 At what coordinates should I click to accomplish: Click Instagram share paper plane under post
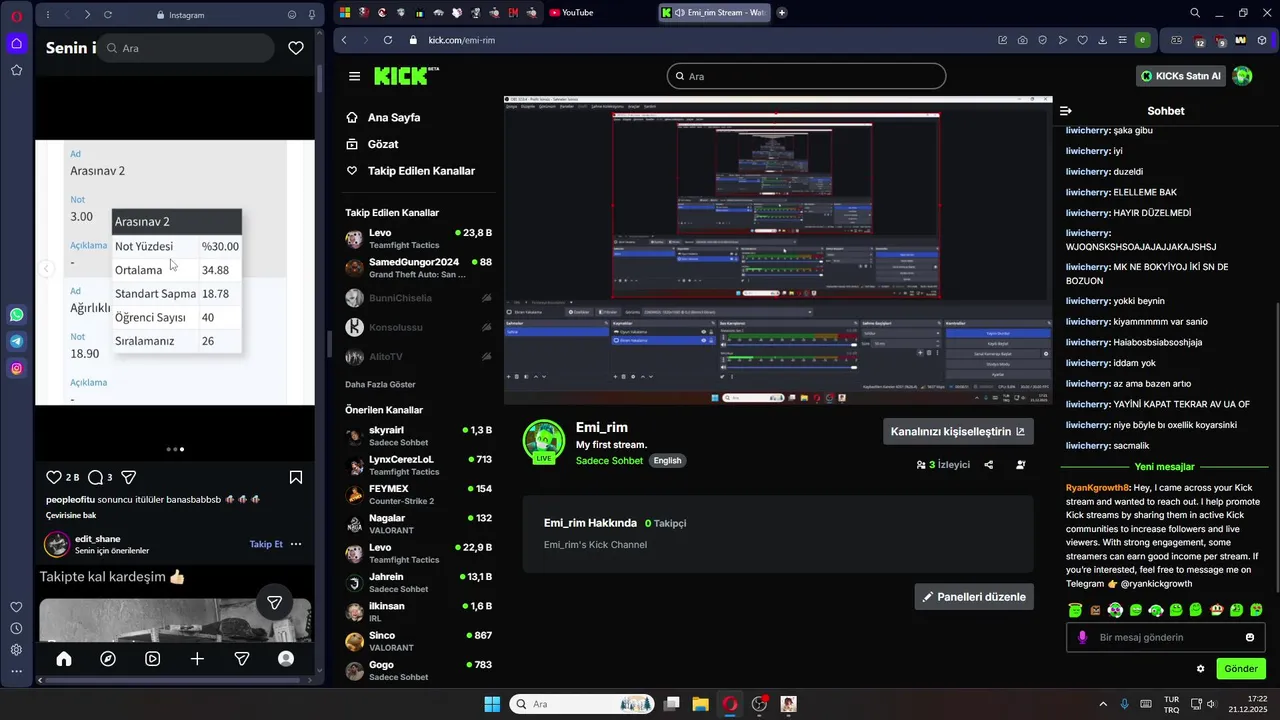click(x=129, y=477)
